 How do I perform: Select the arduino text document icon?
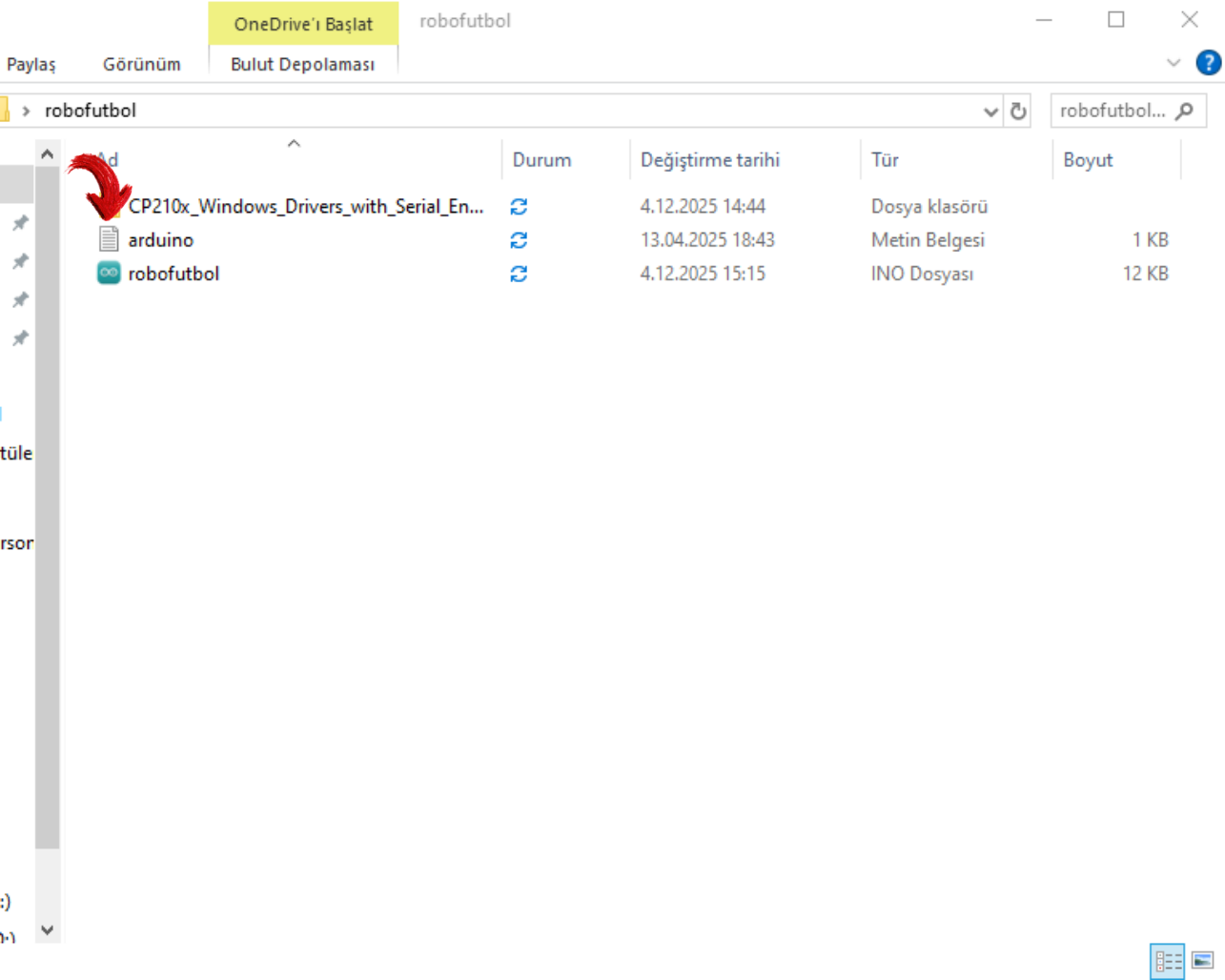tap(109, 239)
